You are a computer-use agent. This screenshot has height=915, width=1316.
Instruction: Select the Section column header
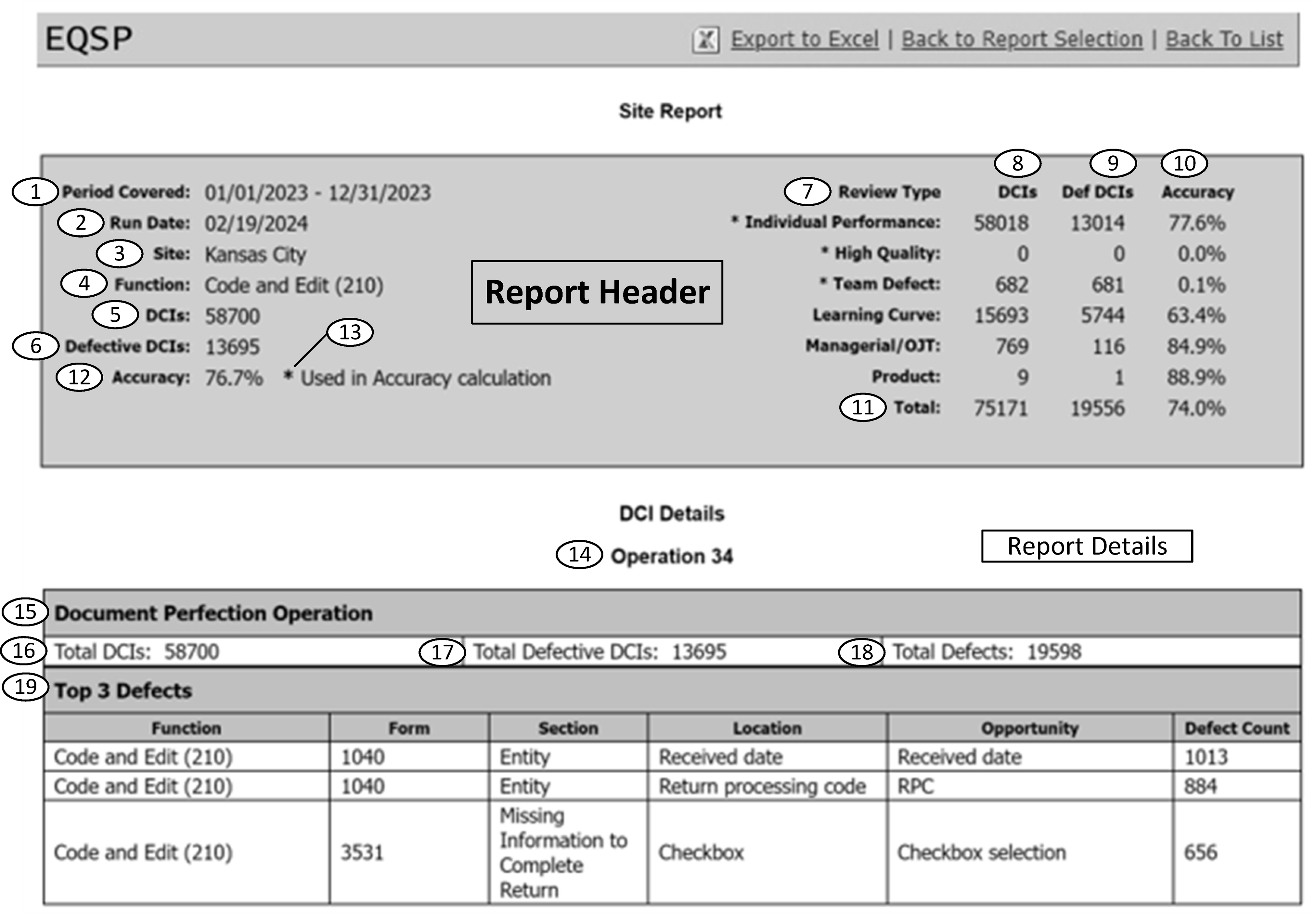click(568, 728)
